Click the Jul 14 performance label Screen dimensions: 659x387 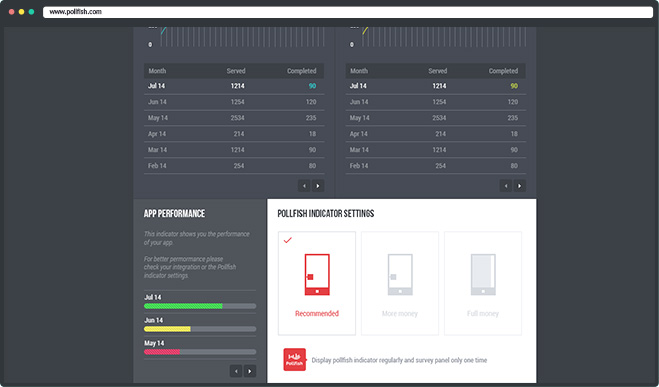[x=153, y=297]
